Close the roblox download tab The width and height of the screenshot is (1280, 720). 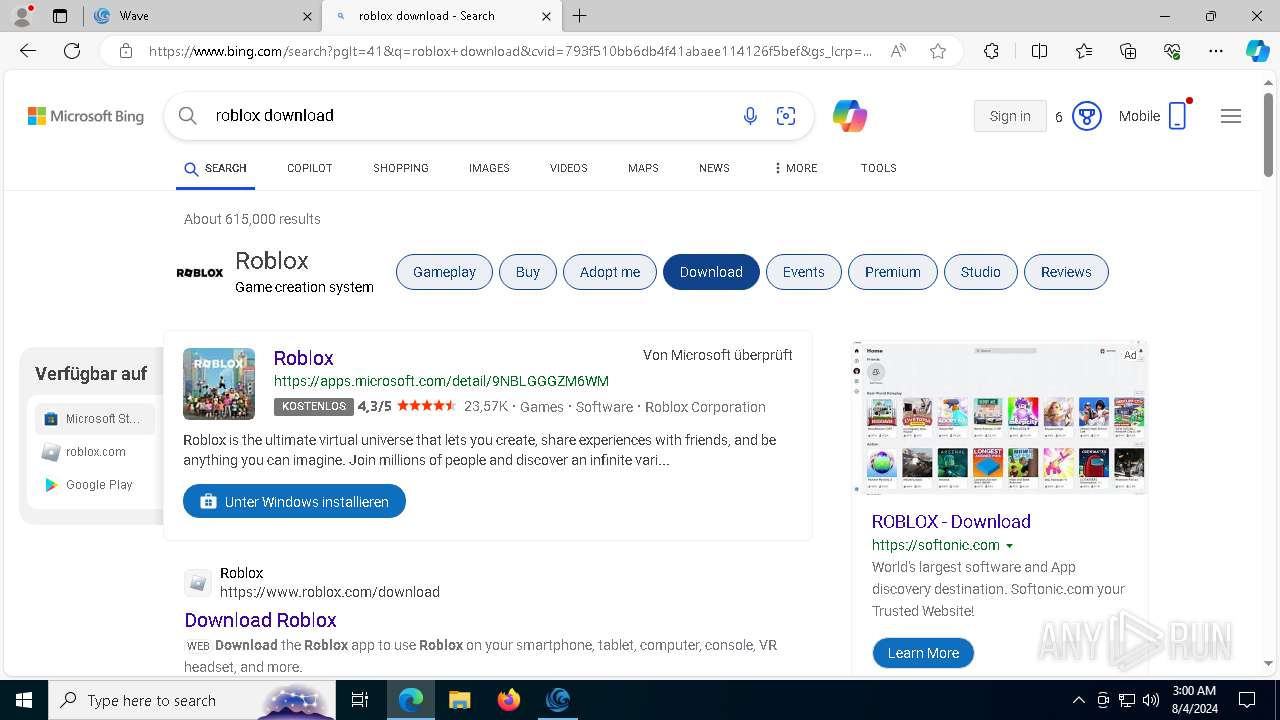coord(546,16)
